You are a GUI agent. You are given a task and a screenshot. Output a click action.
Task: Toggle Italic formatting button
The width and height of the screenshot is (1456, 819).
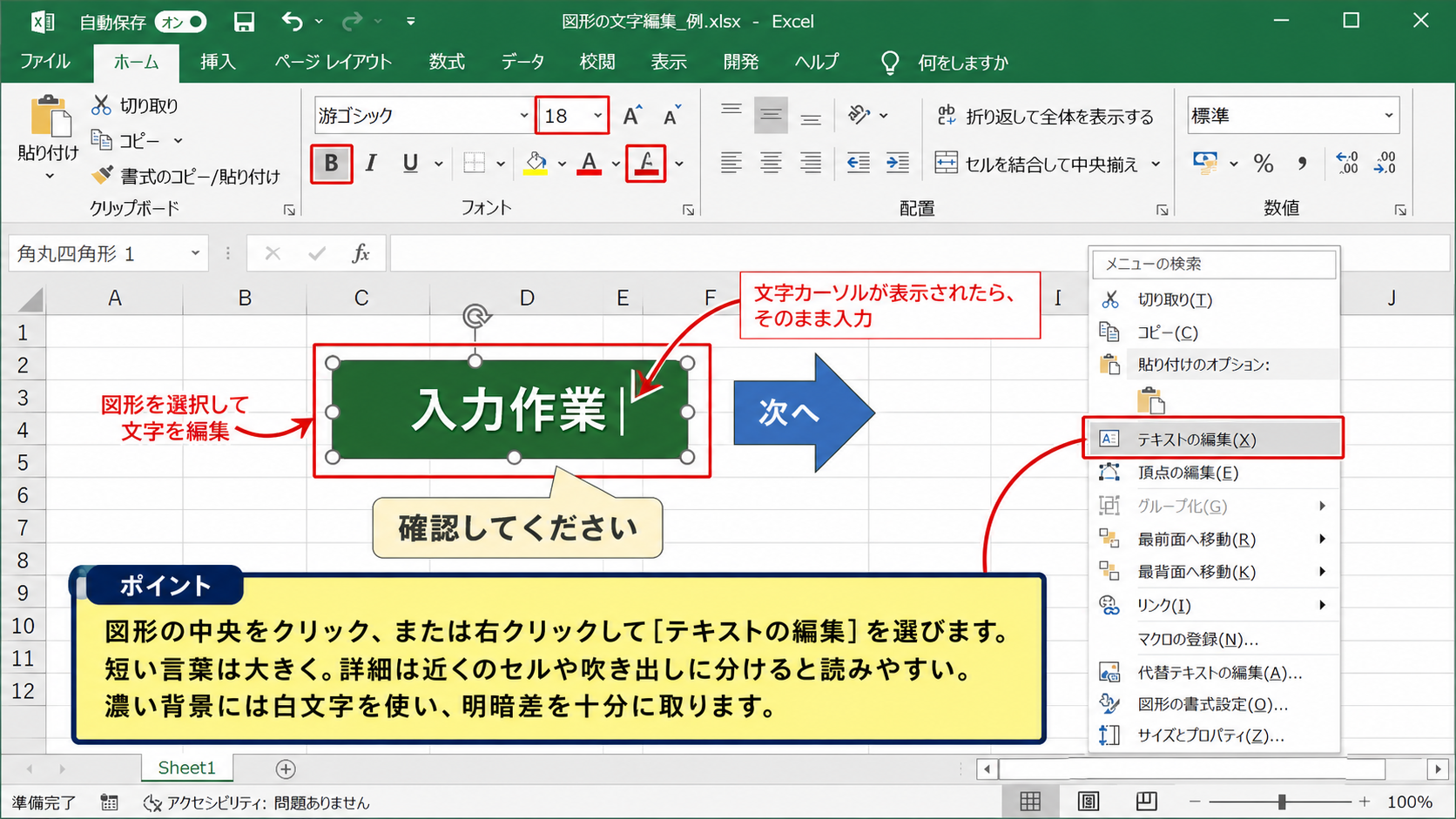371,163
